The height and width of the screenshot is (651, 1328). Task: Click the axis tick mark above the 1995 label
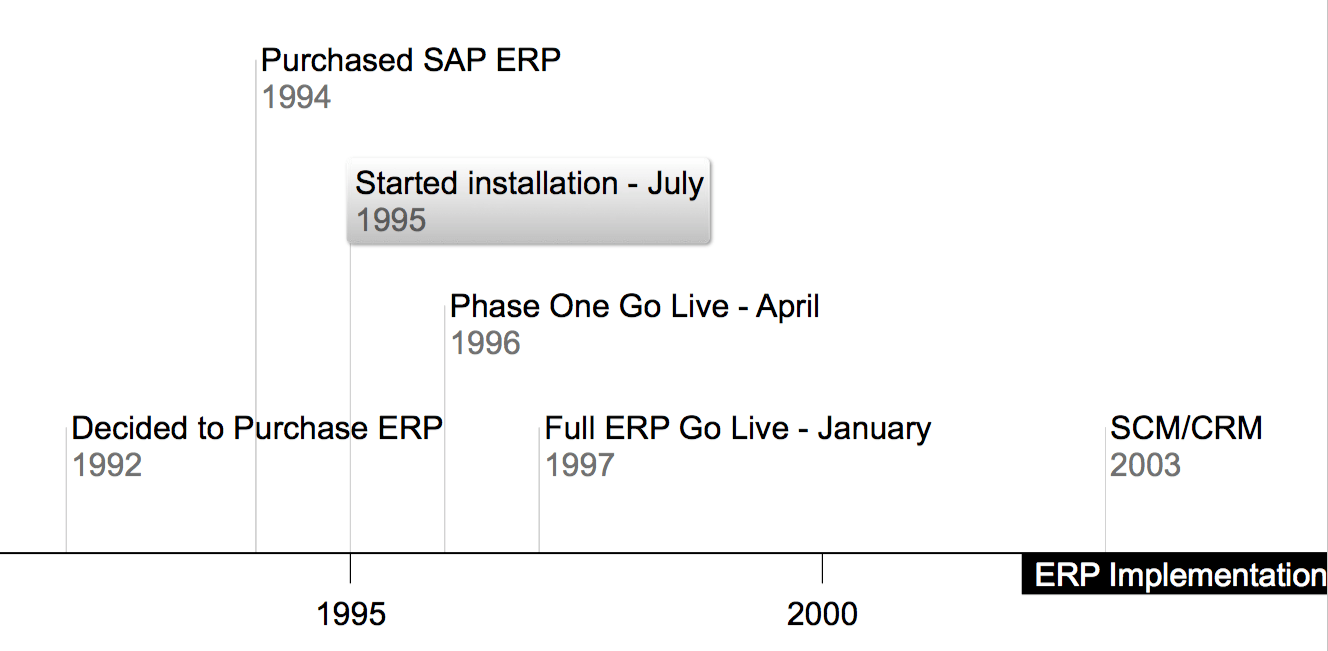350,567
